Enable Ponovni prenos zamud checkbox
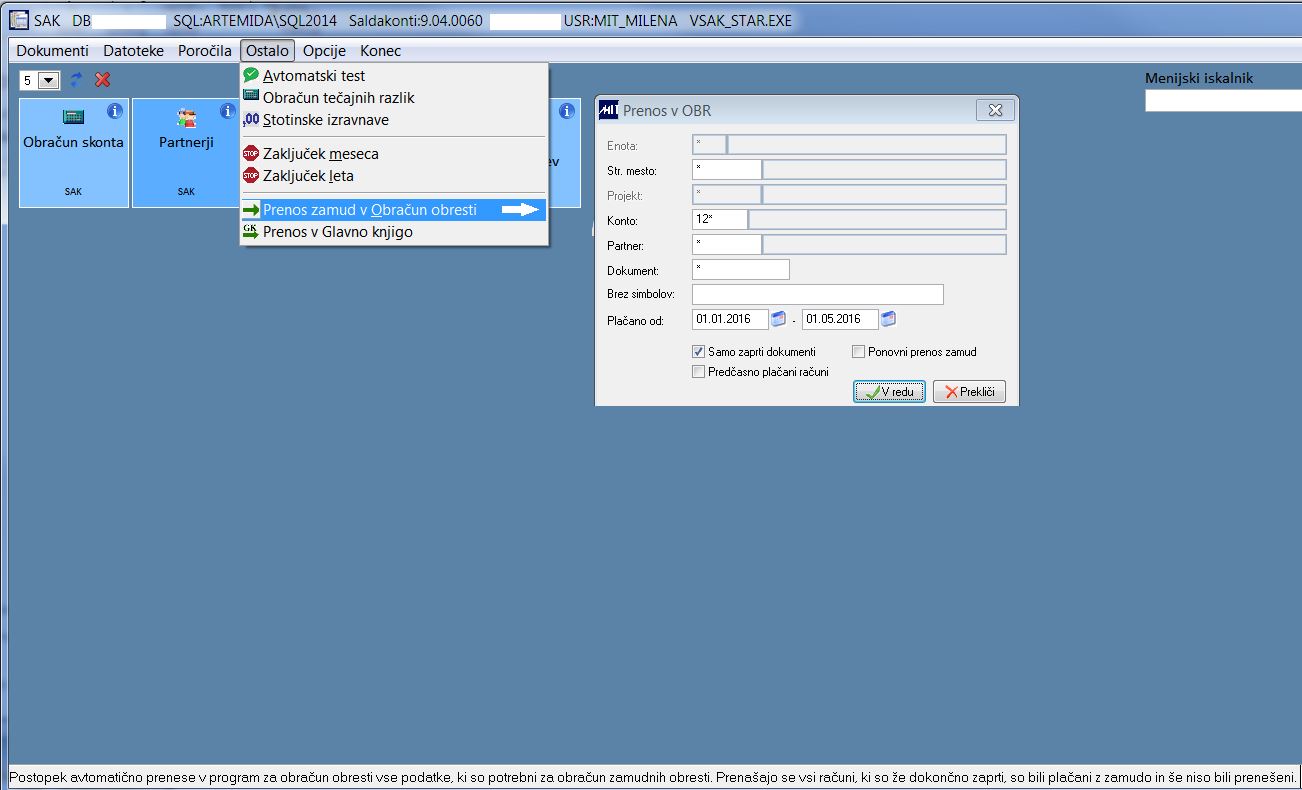 click(x=858, y=352)
